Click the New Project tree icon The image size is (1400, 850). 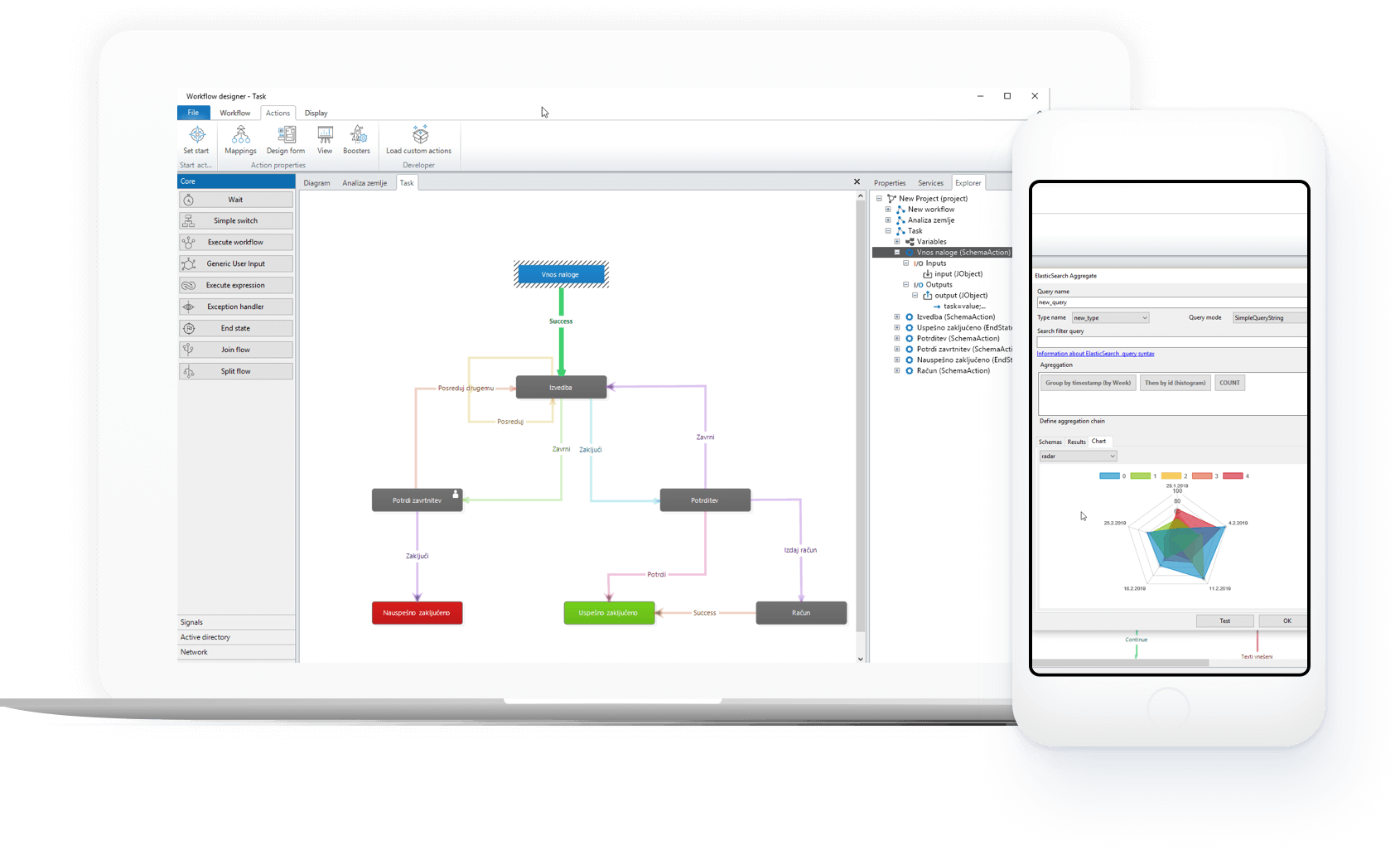tap(891, 199)
